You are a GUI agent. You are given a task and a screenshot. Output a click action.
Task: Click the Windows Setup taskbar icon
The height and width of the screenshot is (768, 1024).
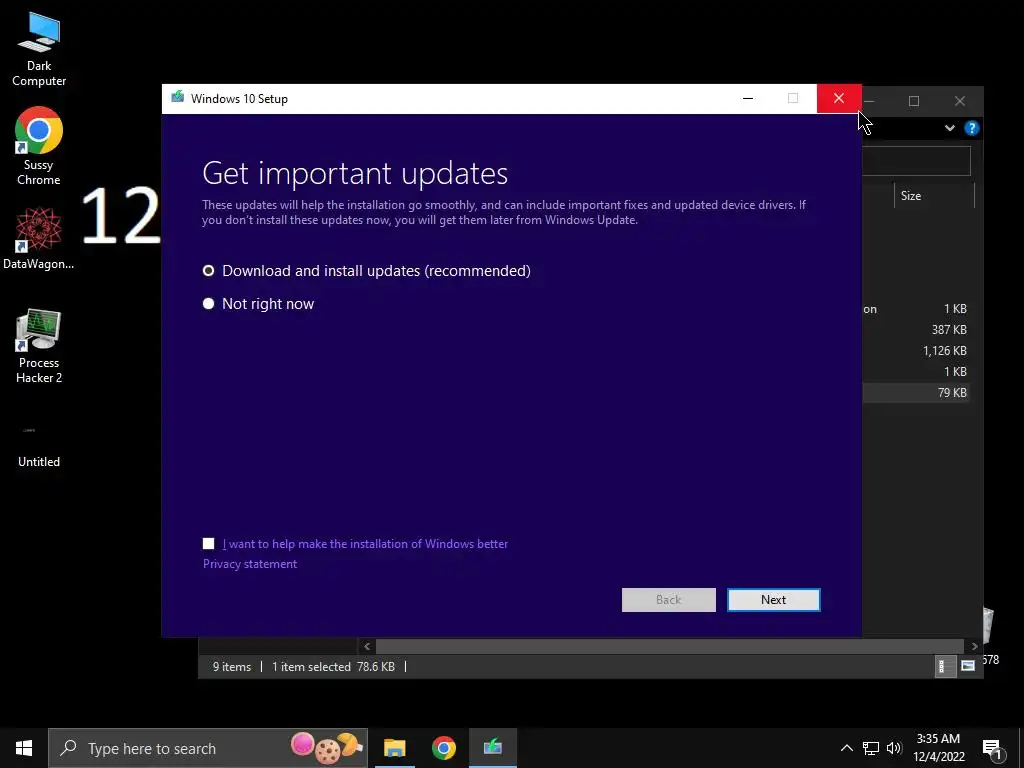point(492,748)
